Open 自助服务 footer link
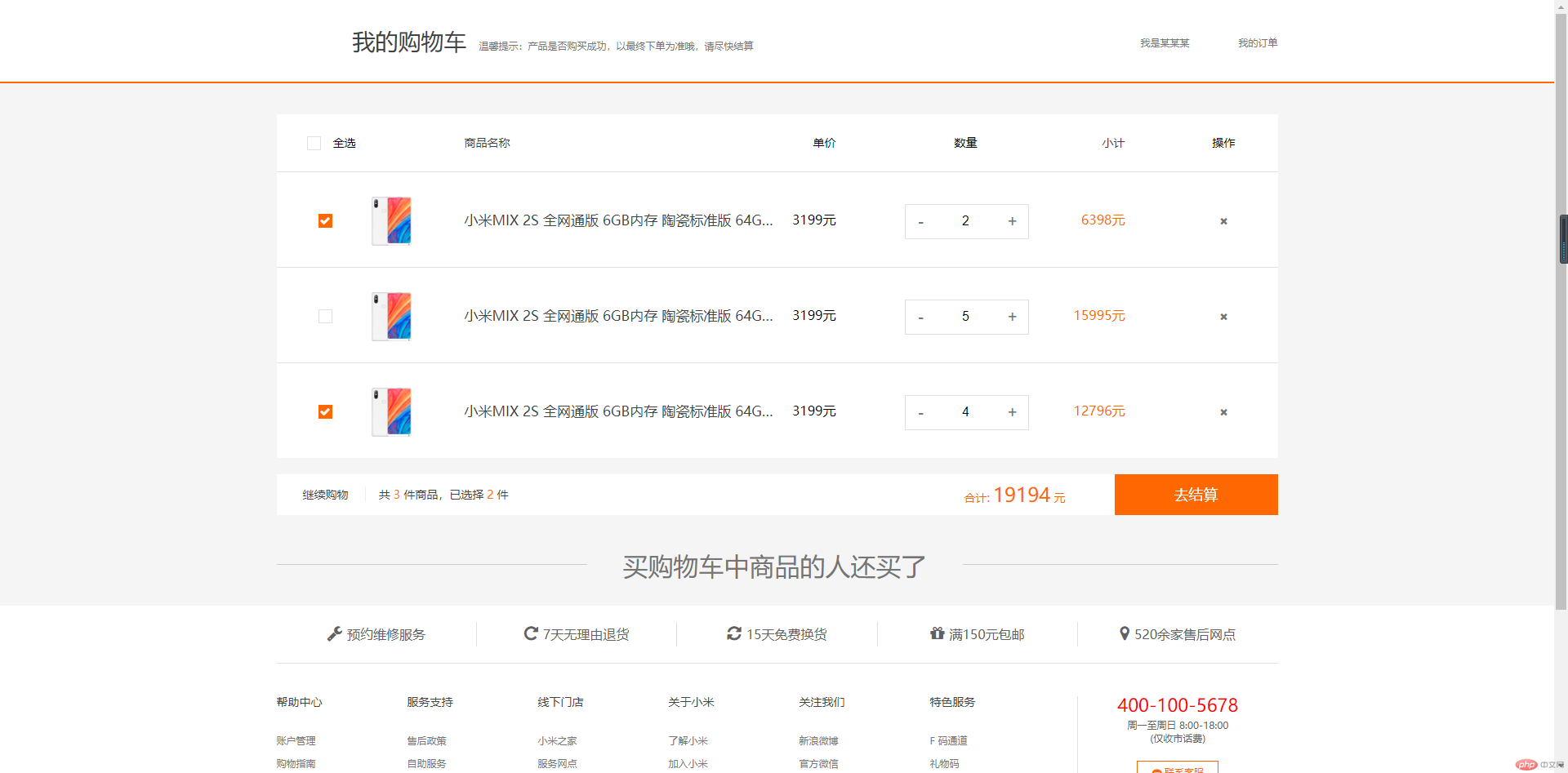Screen dimensions: 1568x773 click(426, 764)
